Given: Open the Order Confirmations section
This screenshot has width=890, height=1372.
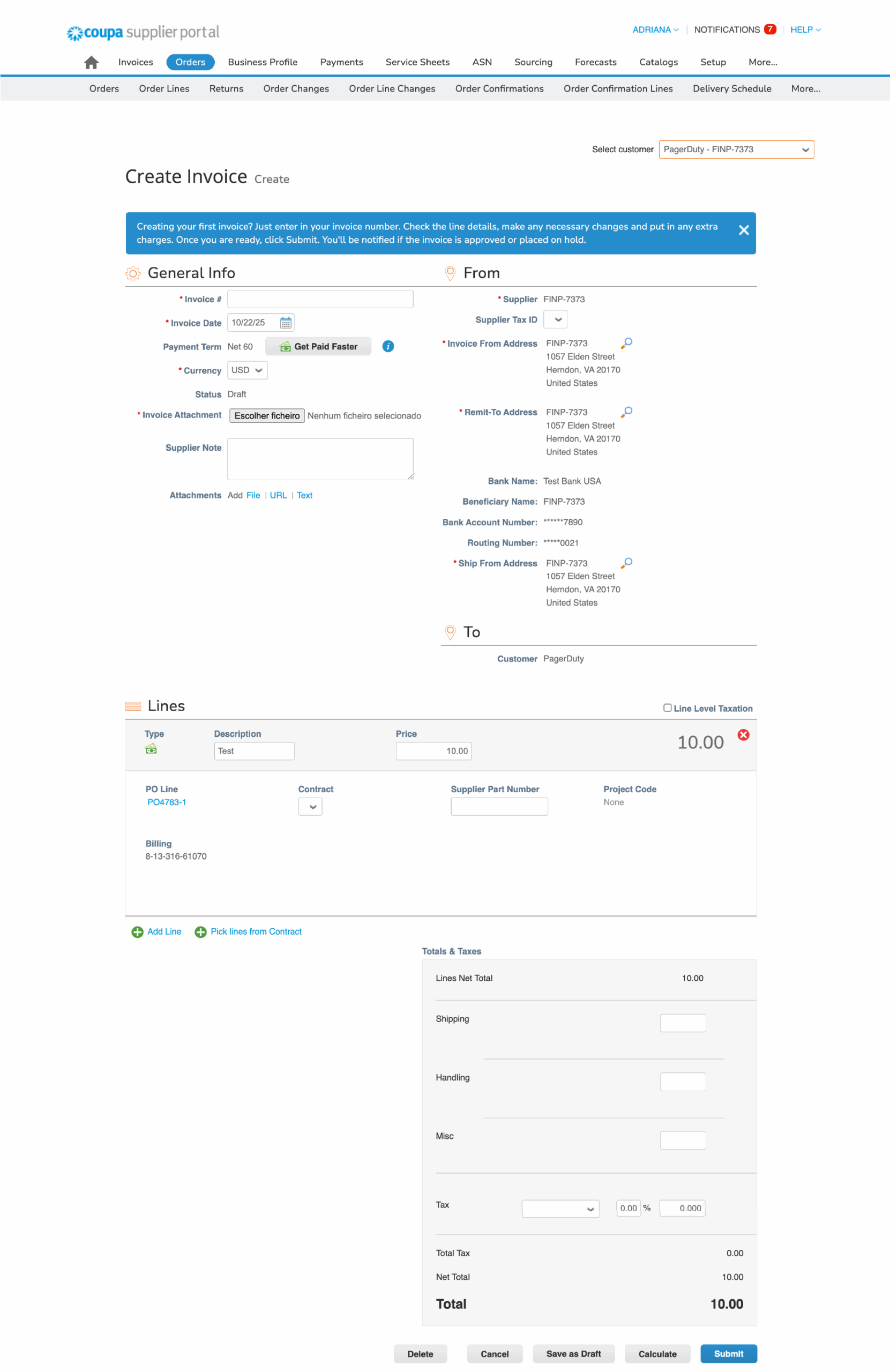Looking at the screenshot, I should pyautogui.click(x=499, y=88).
